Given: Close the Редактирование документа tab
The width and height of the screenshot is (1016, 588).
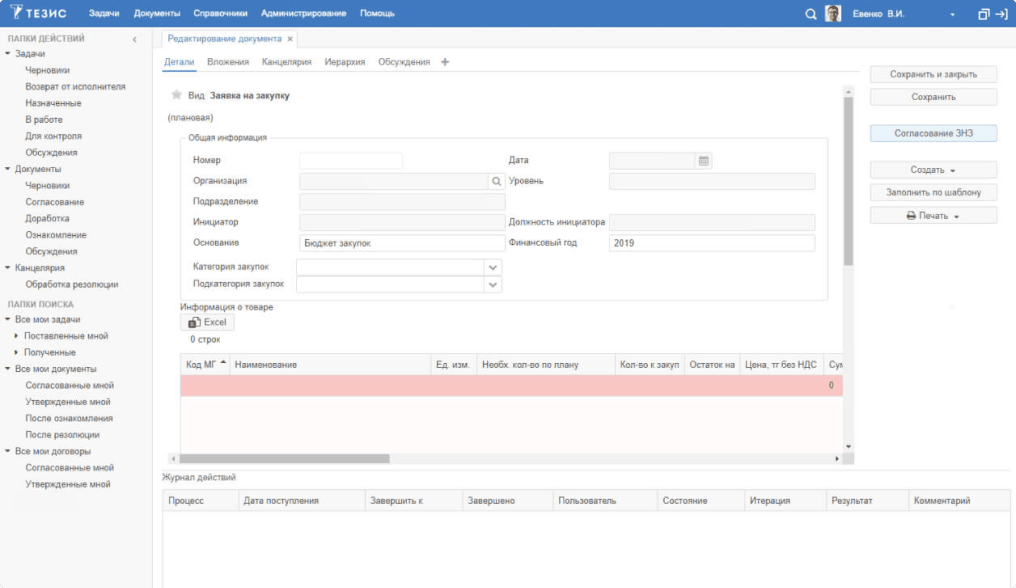Looking at the screenshot, I should 290,39.
